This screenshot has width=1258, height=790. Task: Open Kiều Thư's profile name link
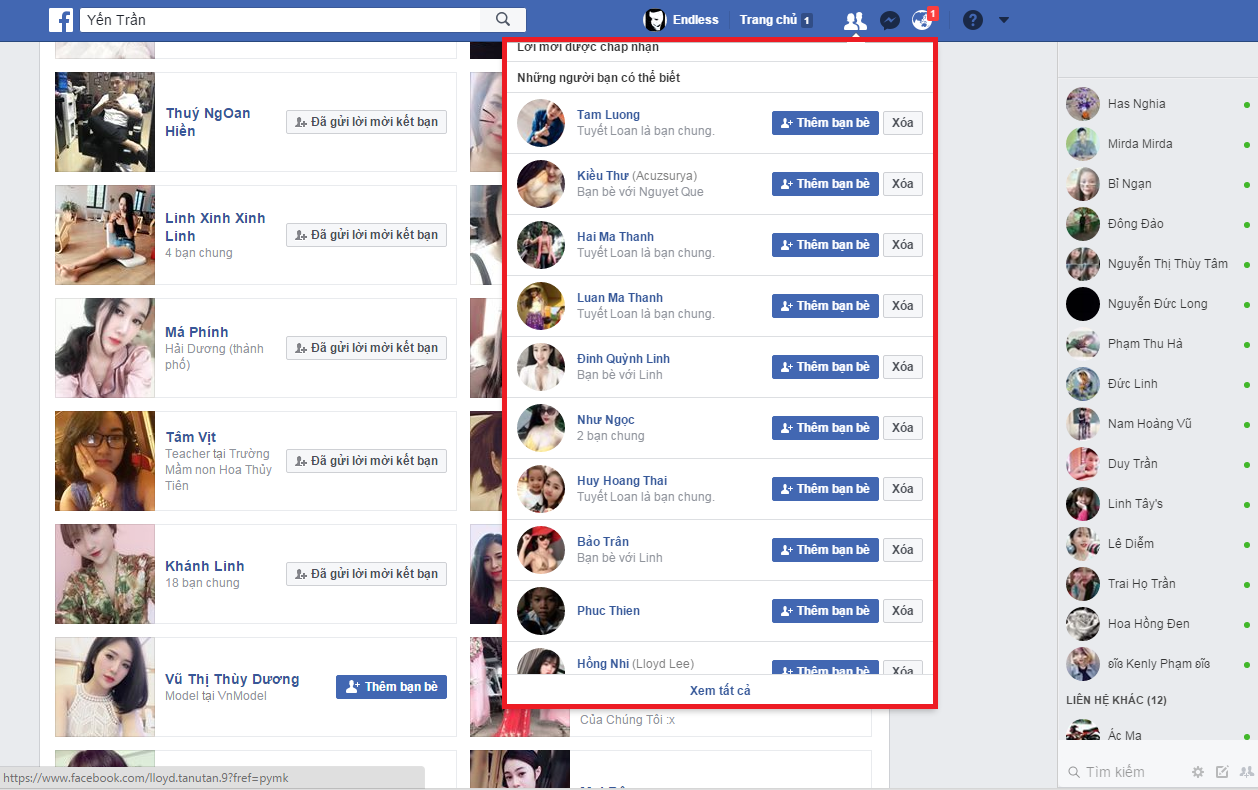(x=603, y=176)
